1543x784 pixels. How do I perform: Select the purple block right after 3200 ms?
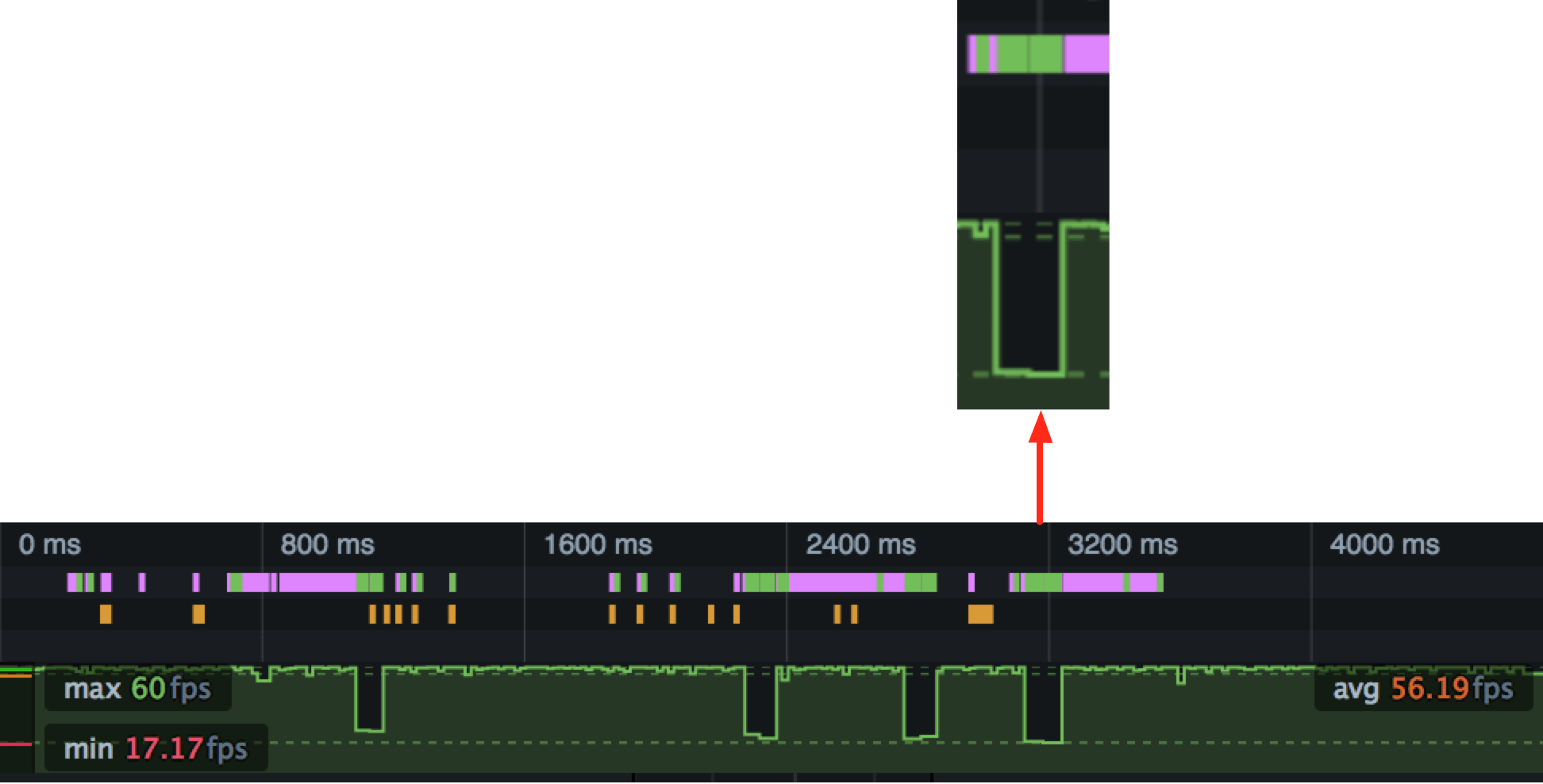(1093, 582)
